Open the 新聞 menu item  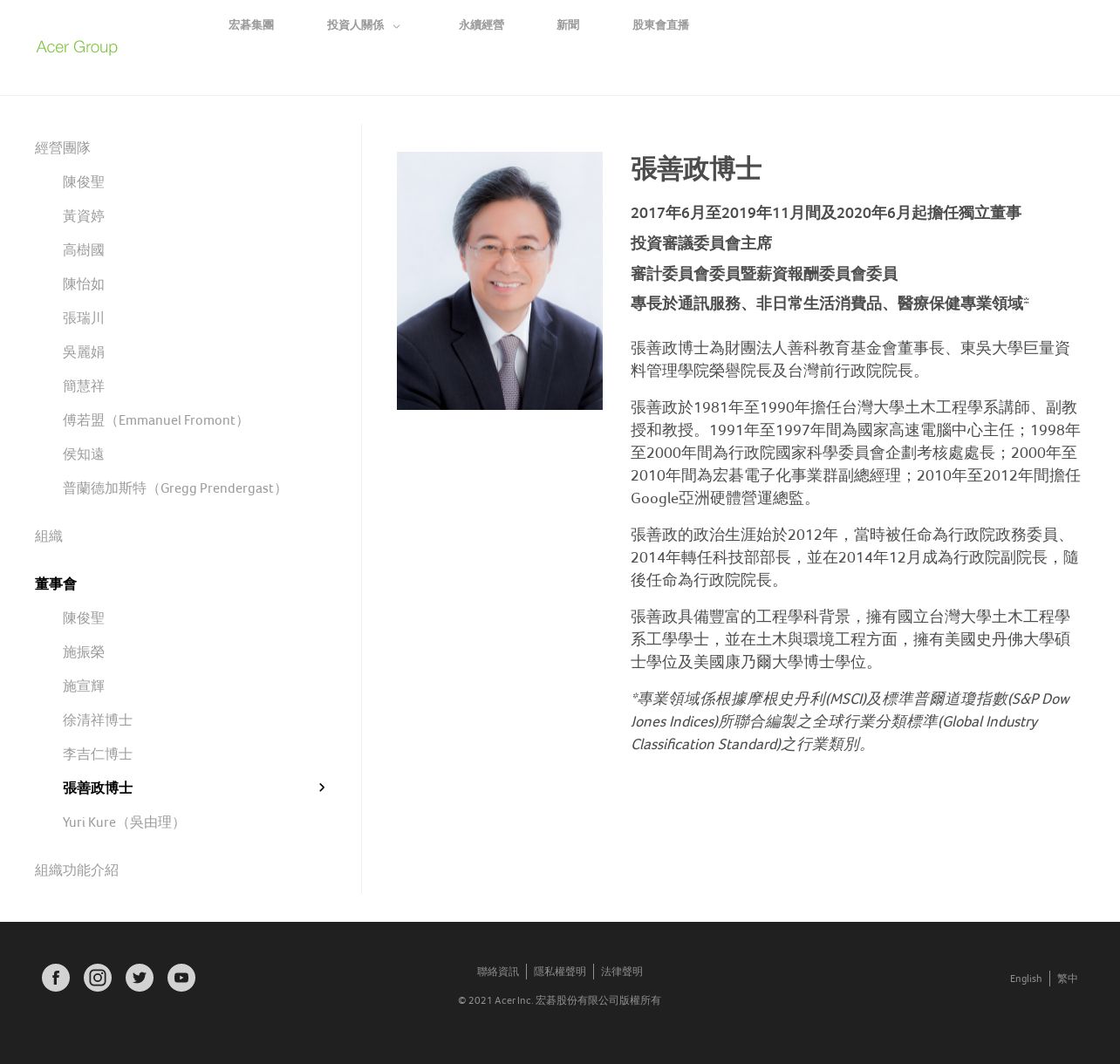568,25
